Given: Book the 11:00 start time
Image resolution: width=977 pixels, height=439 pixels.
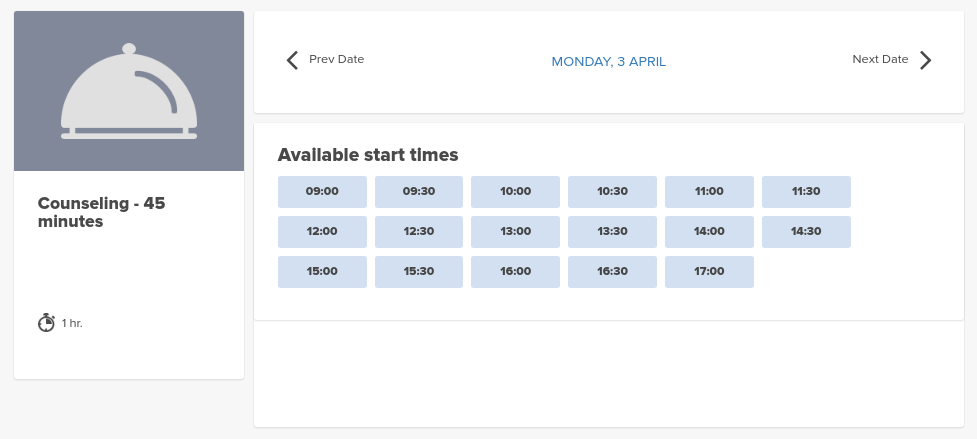Looking at the screenshot, I should [x=709, y=191].
